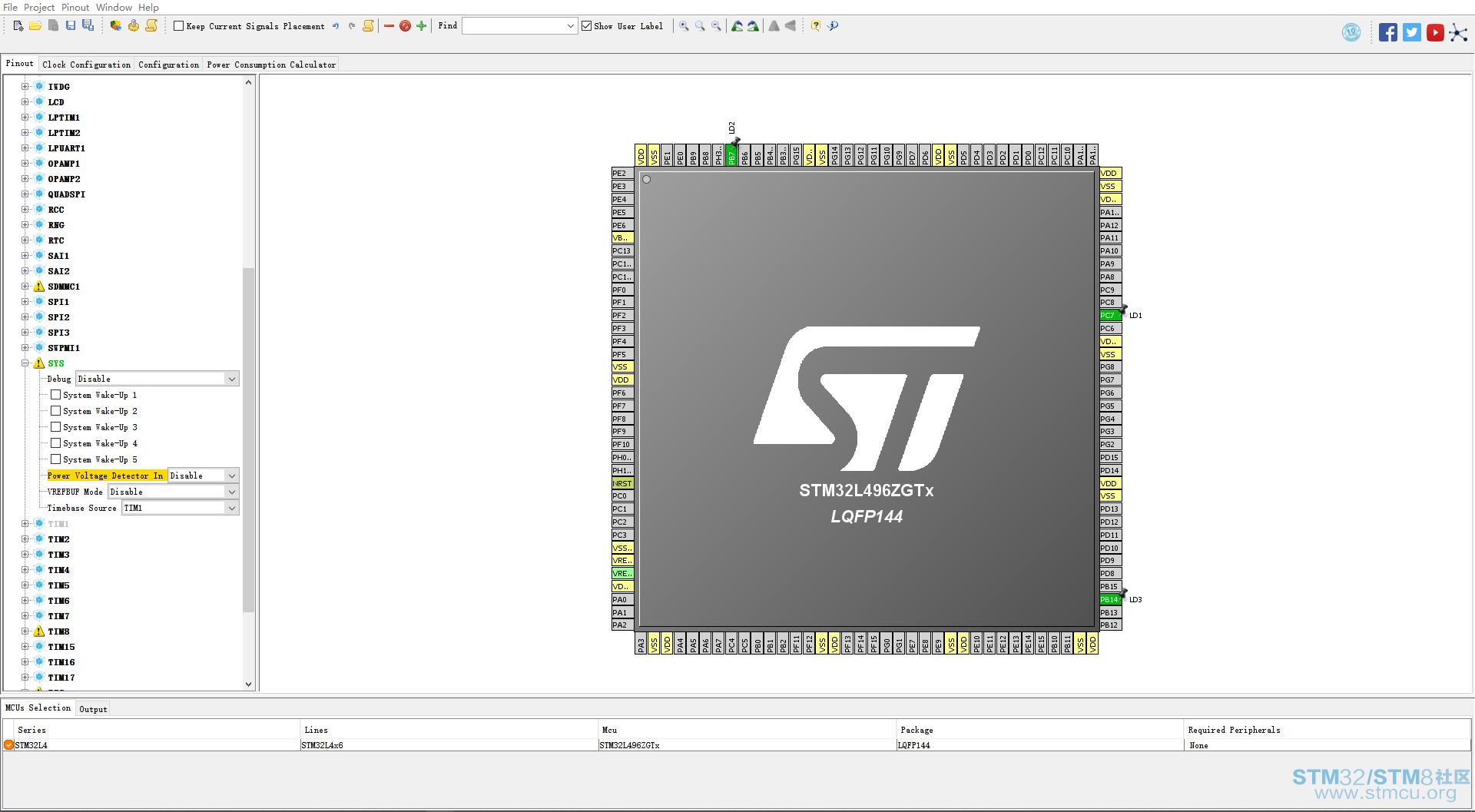1475x812 pixels.
Task: Click the Save project disk icon
Action: tap(71, 26)
